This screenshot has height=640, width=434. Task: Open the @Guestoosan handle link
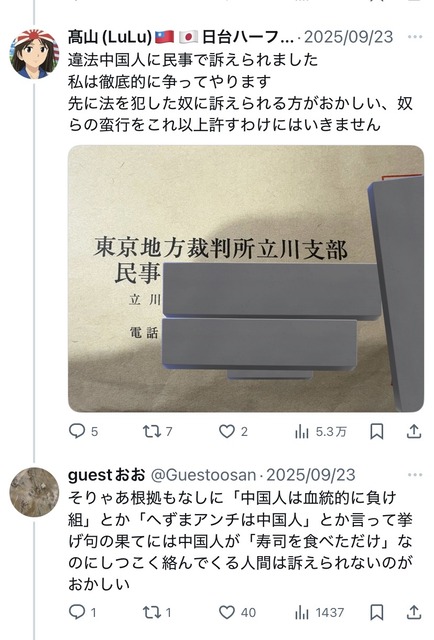pos(203,475)
